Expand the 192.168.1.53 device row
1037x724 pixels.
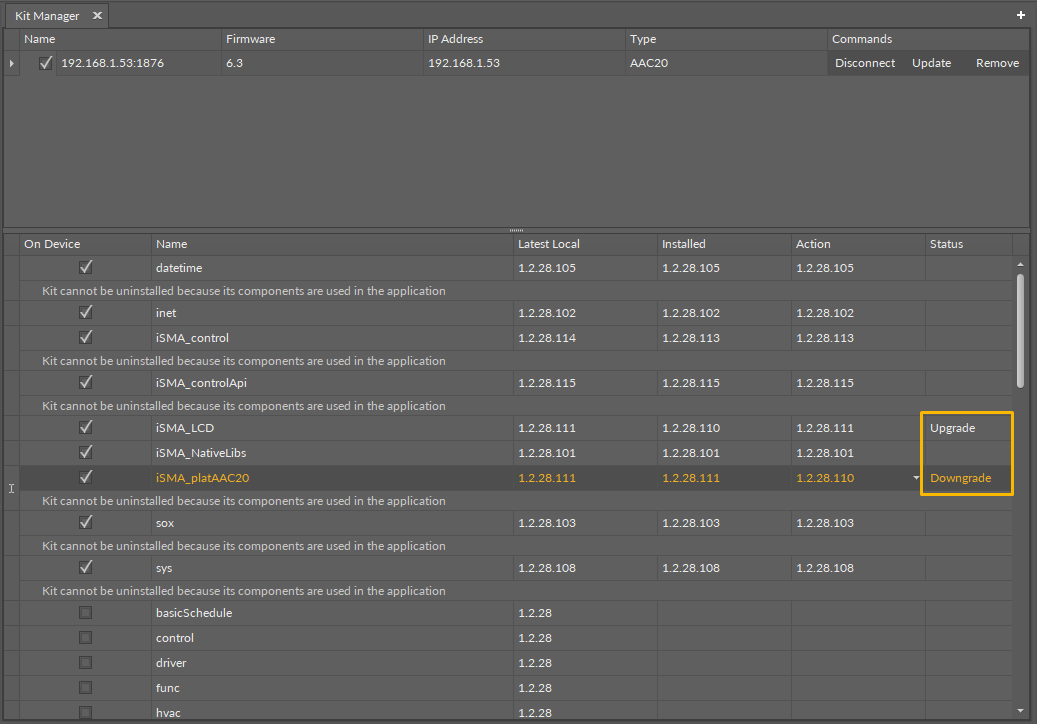[x=10, y=62]
